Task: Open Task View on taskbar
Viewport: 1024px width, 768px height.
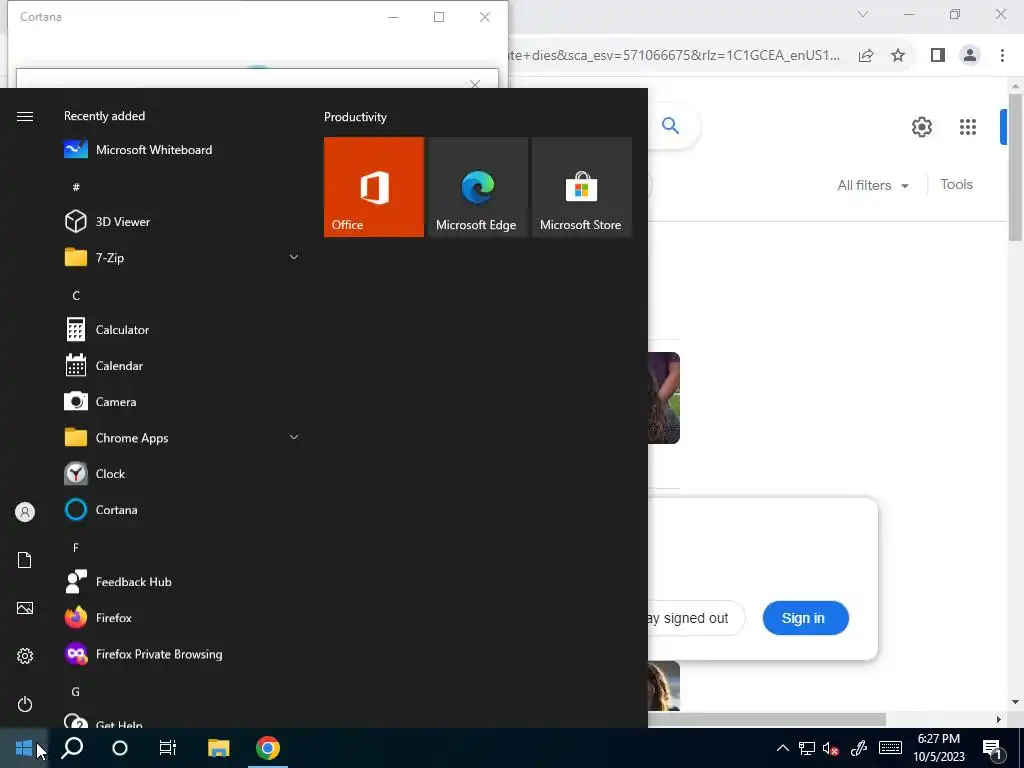Action: (x=168, y=748)
